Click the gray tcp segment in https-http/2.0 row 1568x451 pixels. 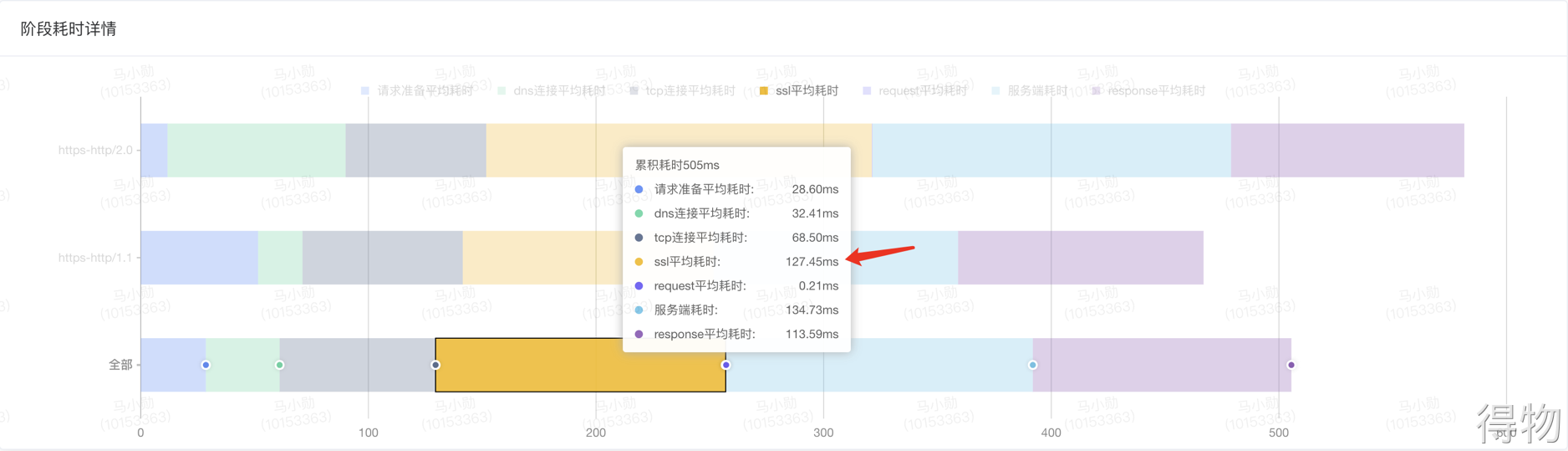(x=415, y=151)
